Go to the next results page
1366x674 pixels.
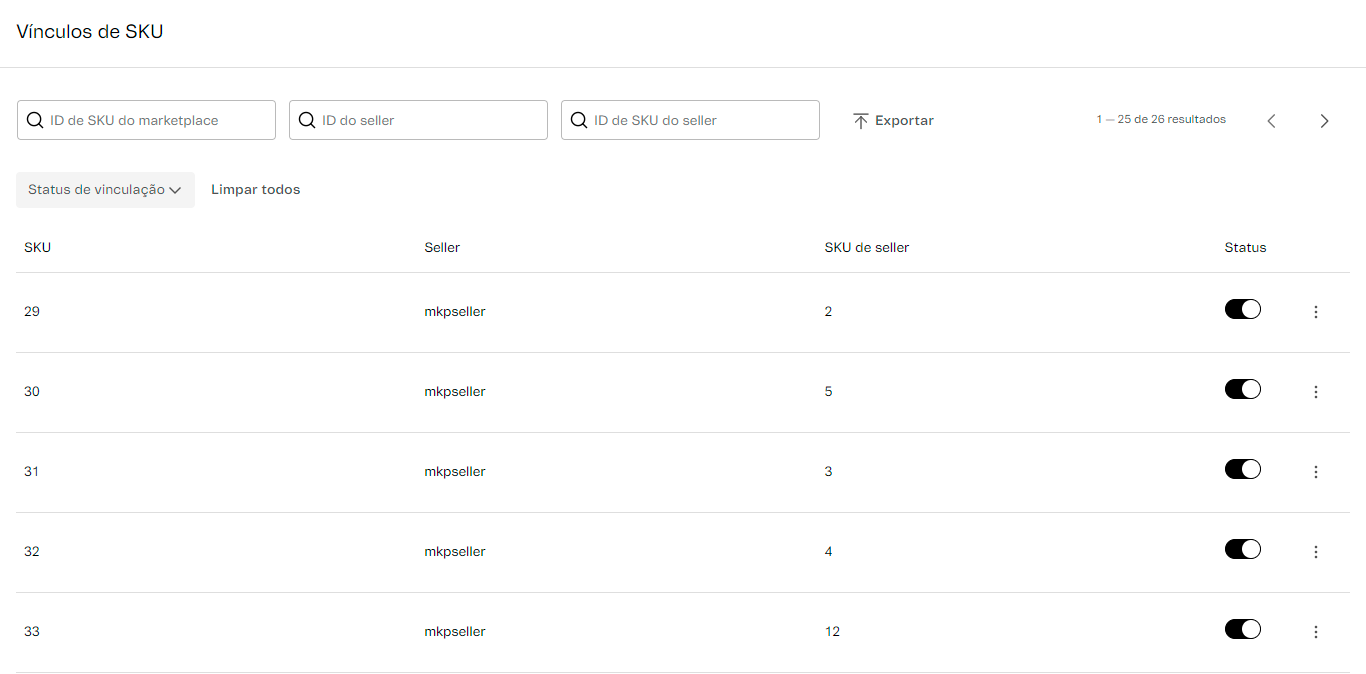pos(1324,121)
